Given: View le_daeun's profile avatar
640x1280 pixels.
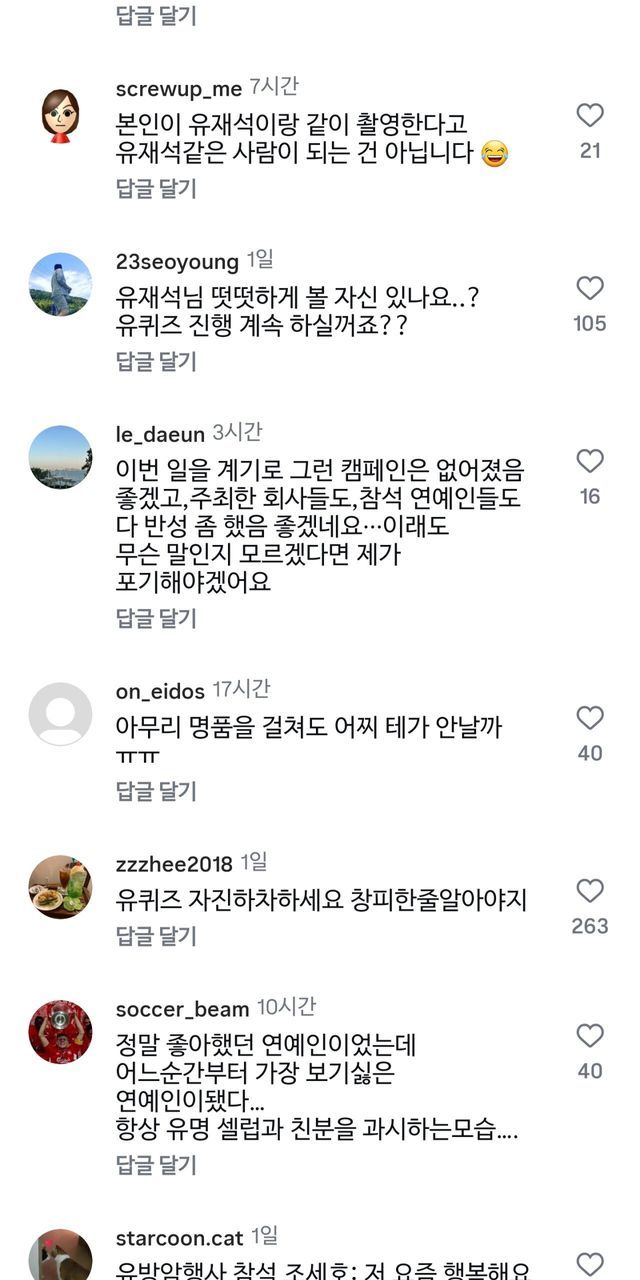Looking at the screenshot, I should click(60, 457).
